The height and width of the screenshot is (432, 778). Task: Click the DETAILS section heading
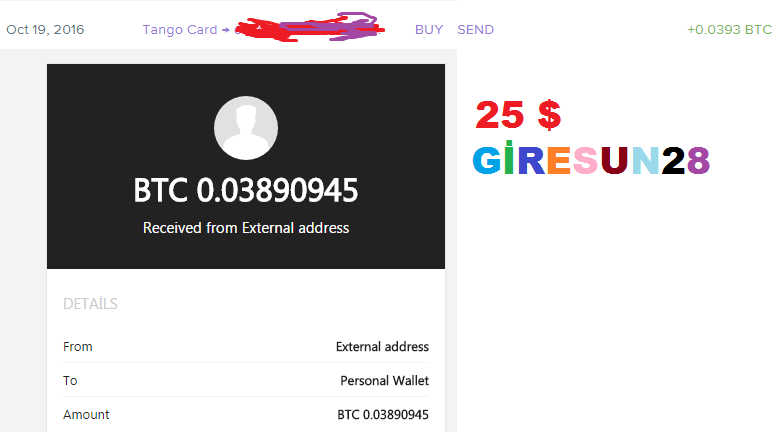[90, 304]
